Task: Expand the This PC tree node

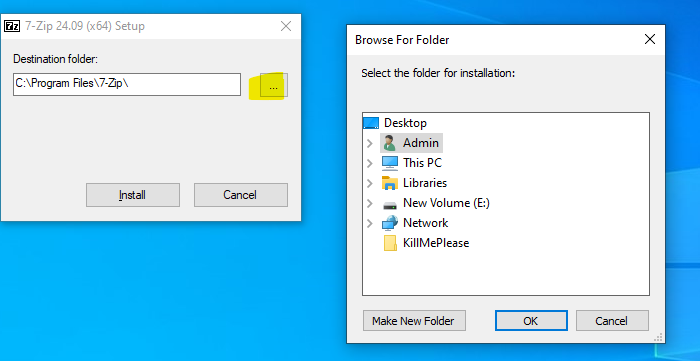Action: [x=369, y=163]
